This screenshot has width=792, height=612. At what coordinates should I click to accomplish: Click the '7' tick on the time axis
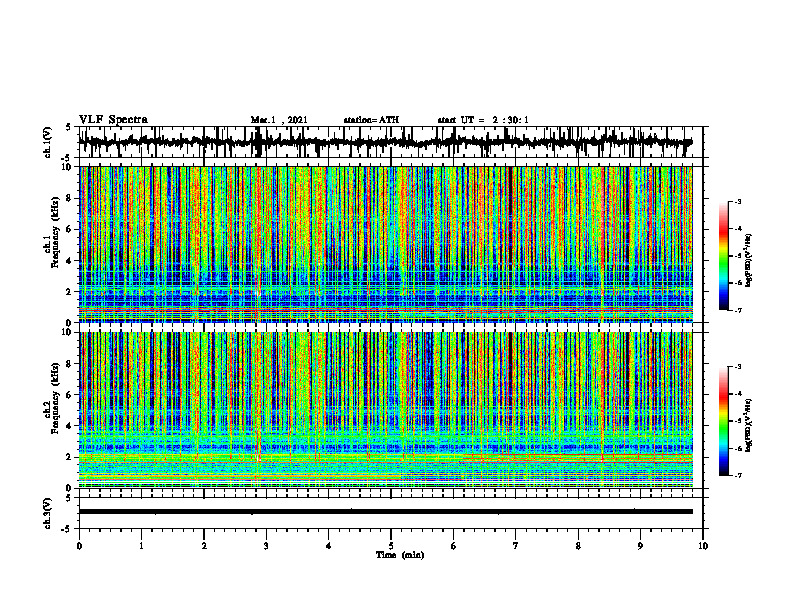coord(516,546)
